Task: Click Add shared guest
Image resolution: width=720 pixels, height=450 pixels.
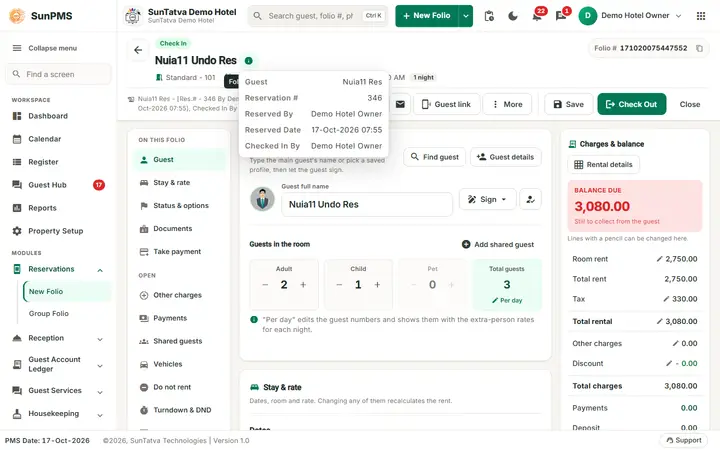Action: (x=498, y=244)
